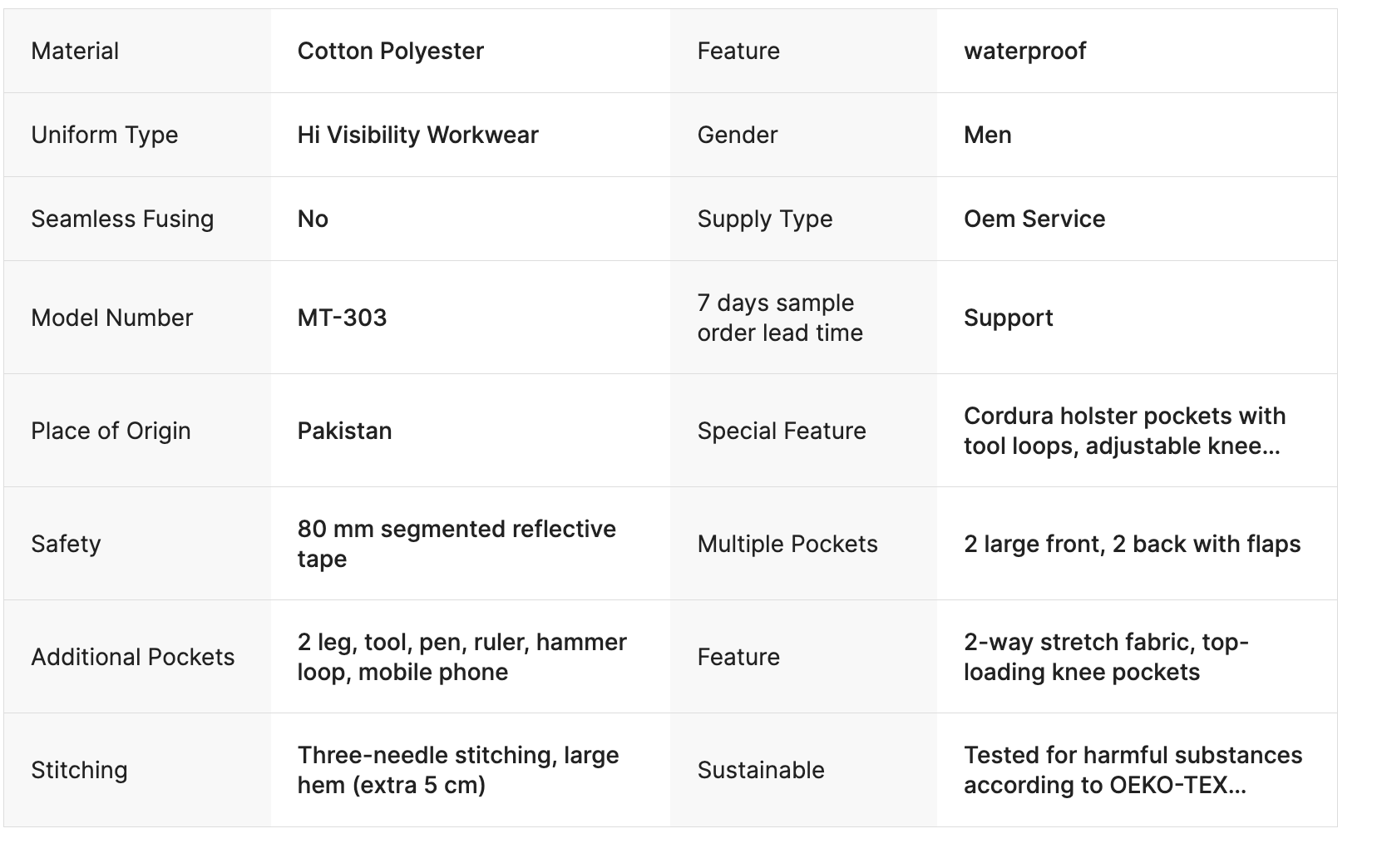The image size is (1382, 868).
Task: Click the Special Feature label
Action: click(x=781, y=431)
